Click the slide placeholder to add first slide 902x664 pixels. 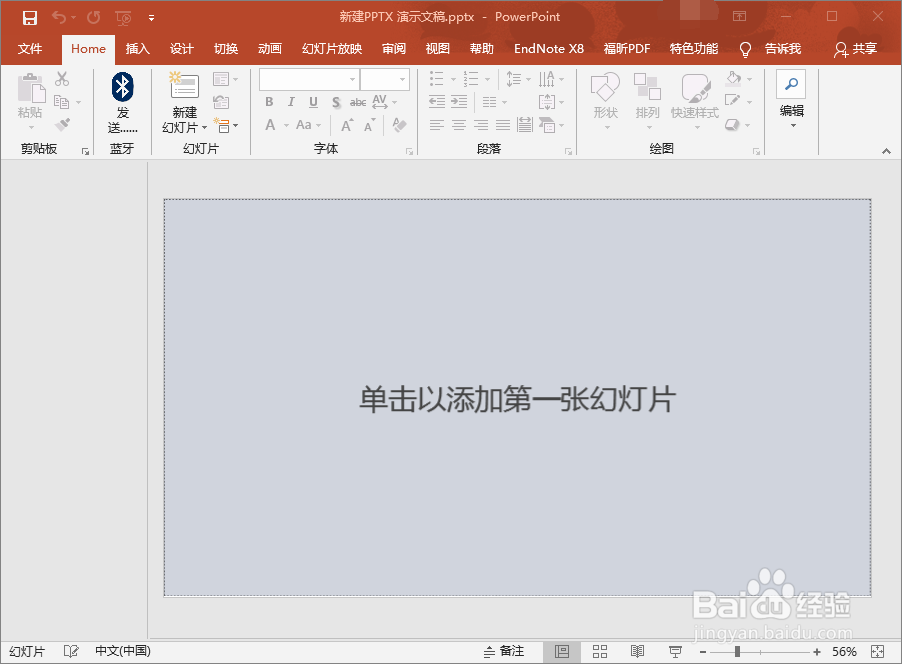516,399
